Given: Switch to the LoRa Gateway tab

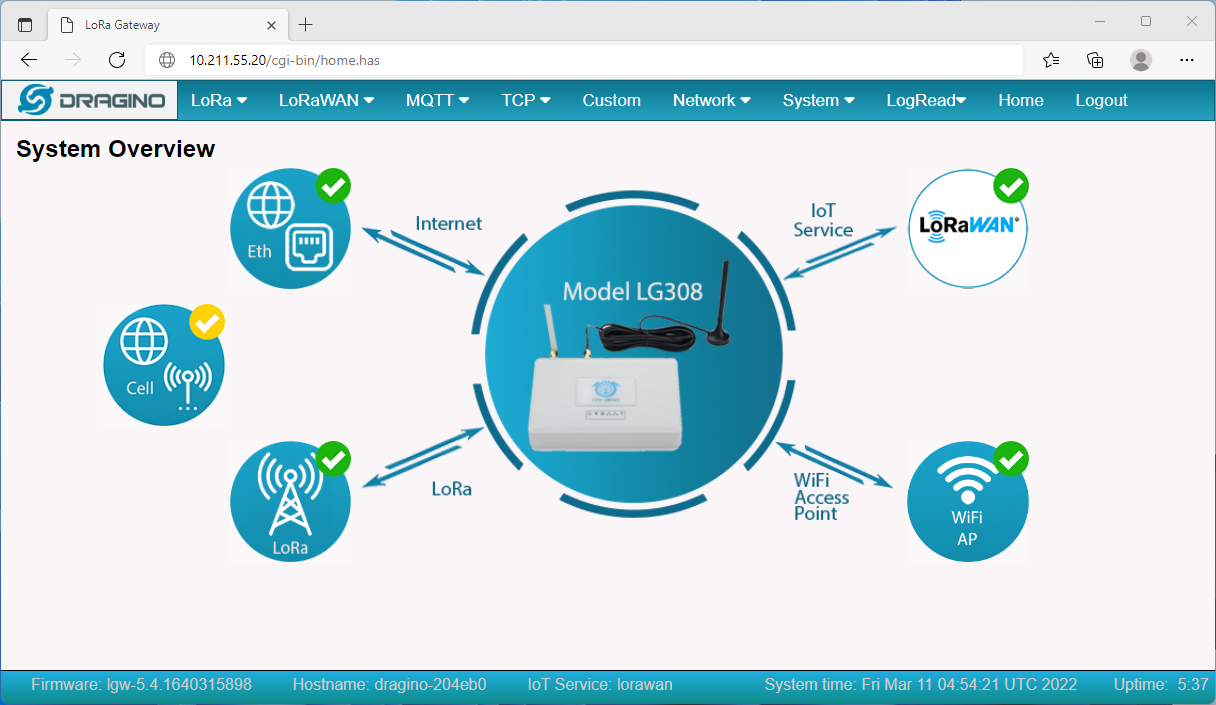Looking at the screenshot, I should (168, 25).
